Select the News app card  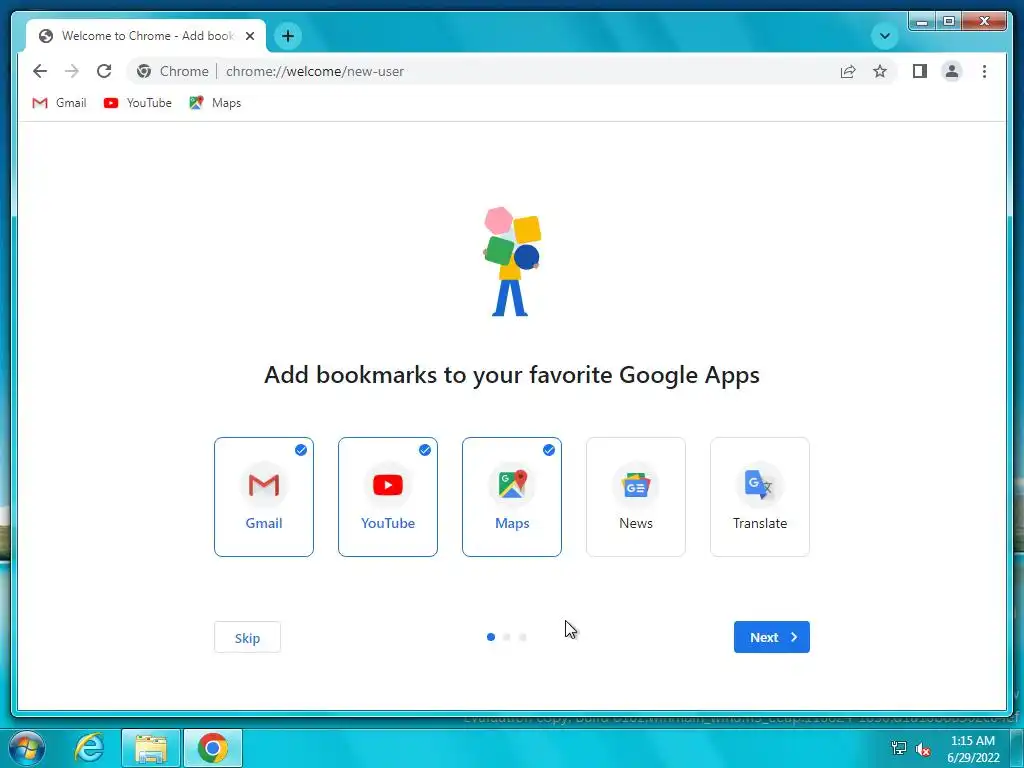pos(636,497)
